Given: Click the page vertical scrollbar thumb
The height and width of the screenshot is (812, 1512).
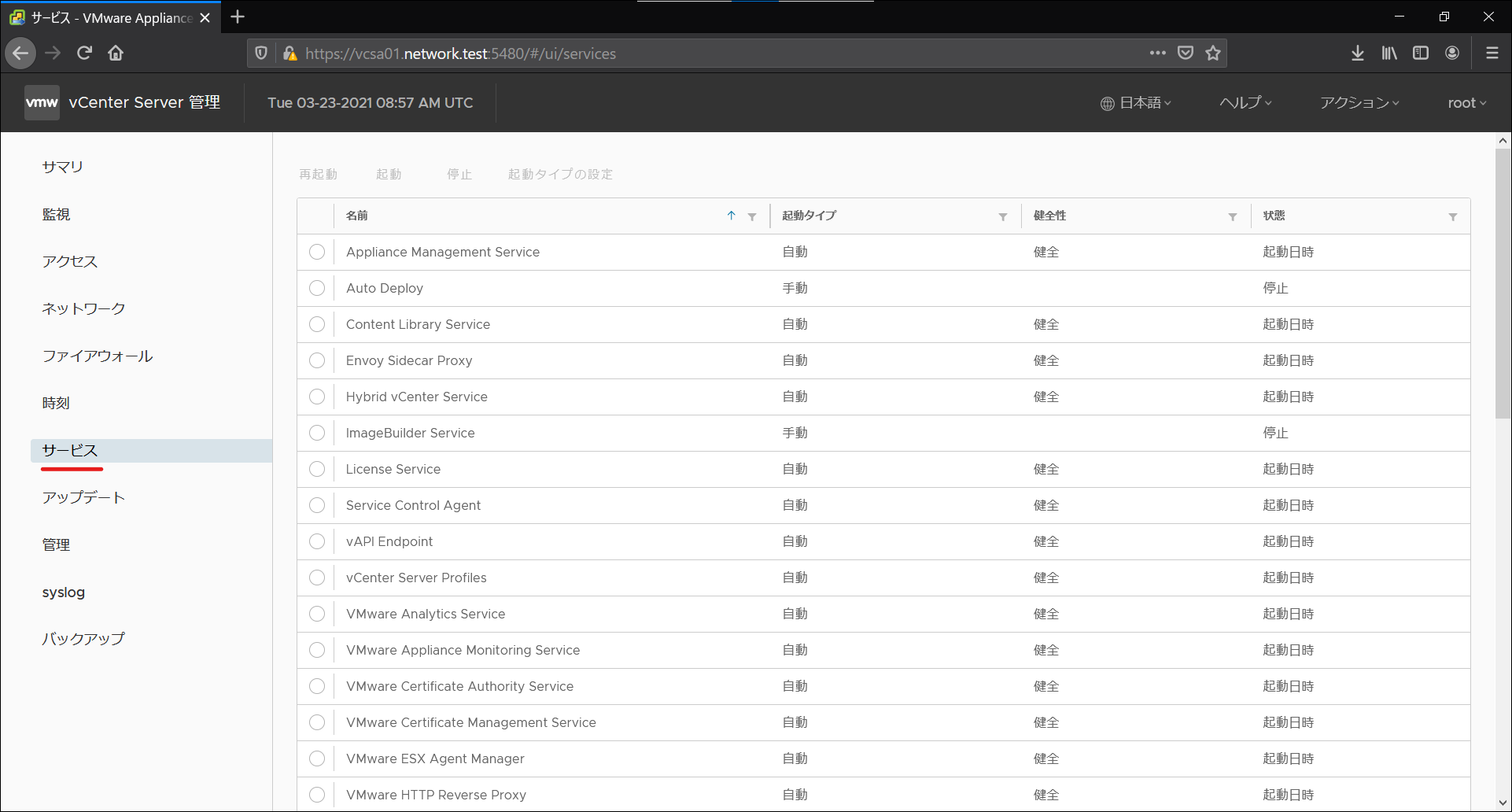Looking at the screenshot, I should 1503,283.
